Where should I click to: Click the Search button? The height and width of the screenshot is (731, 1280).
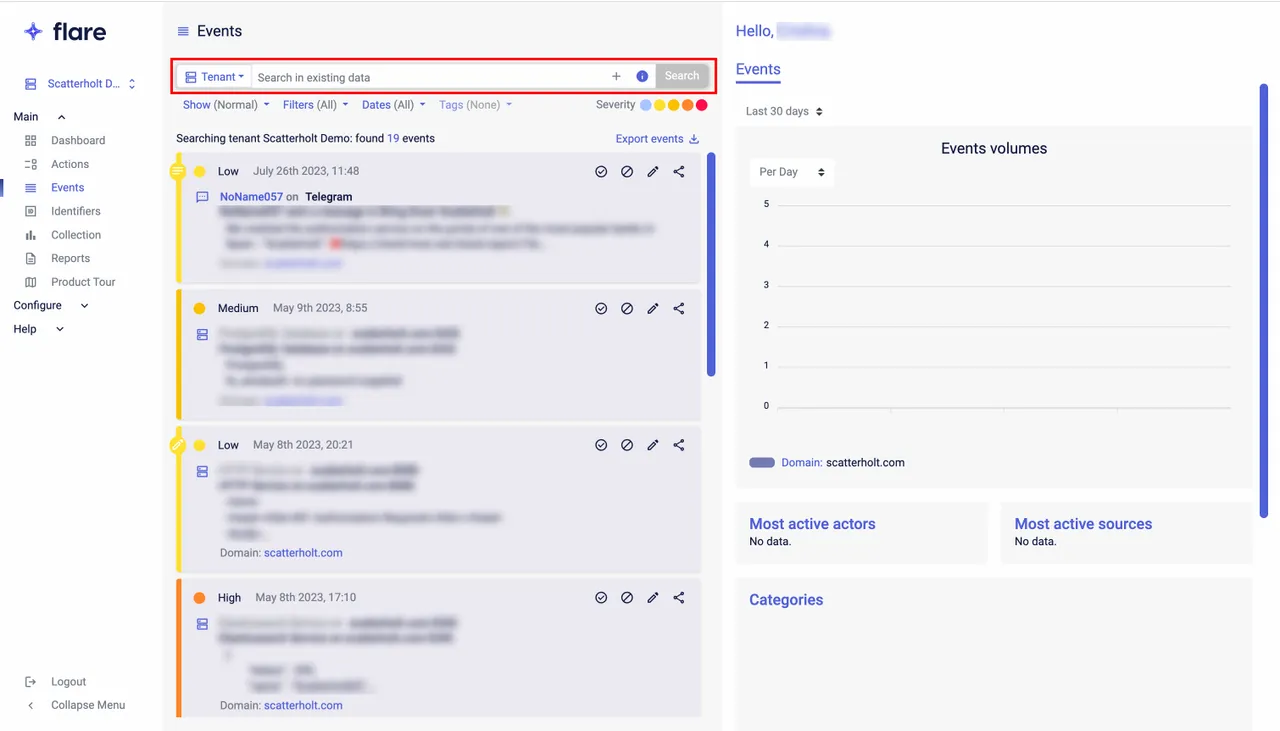point(682,75)
